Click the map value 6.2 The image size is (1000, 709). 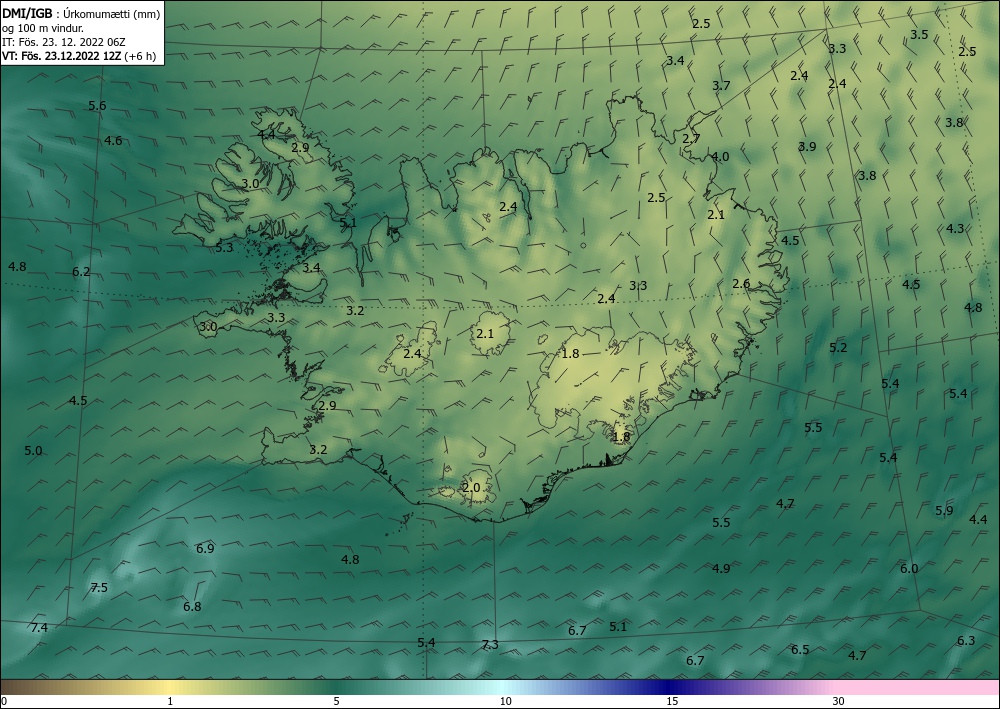(81, 272)
